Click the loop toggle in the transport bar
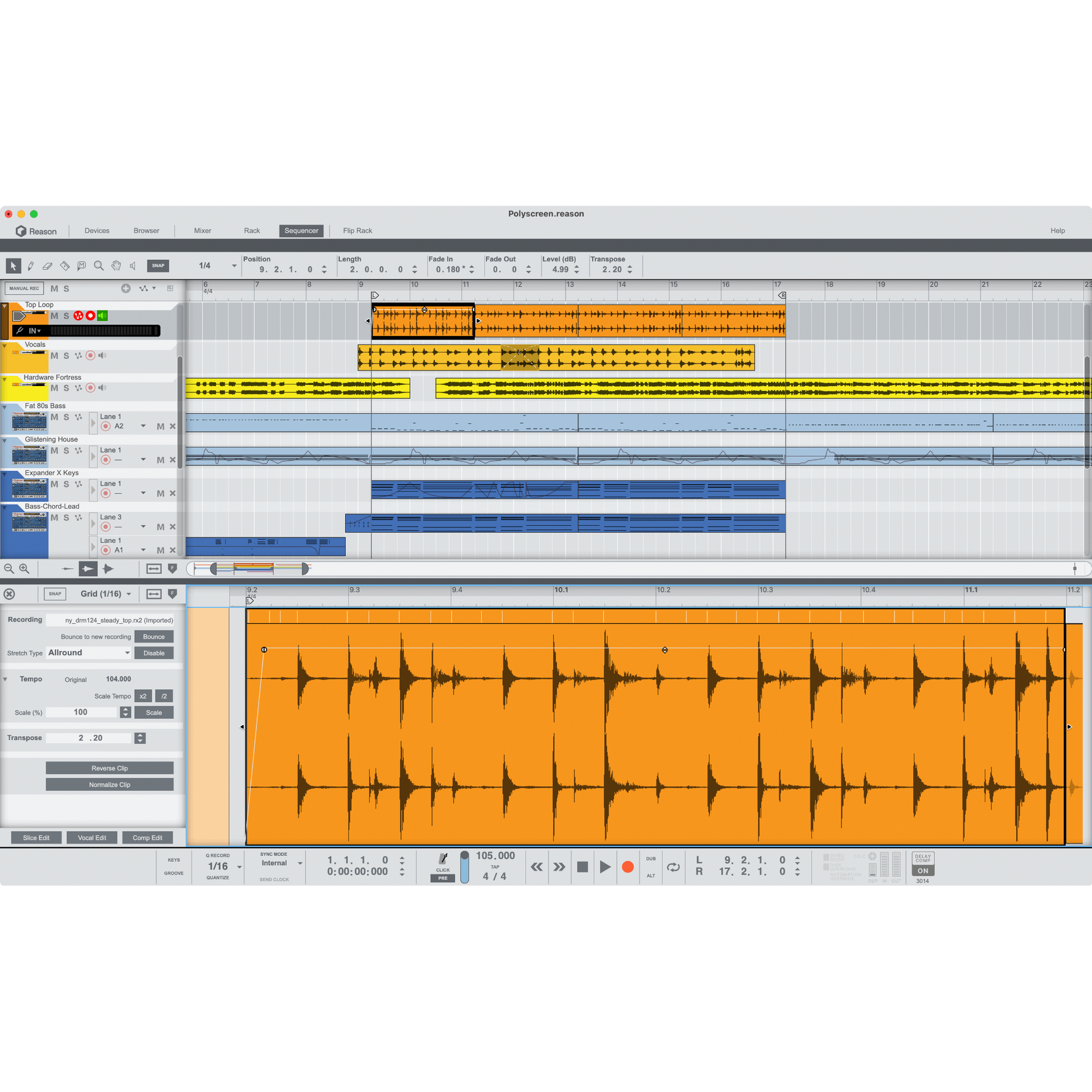 coord(674,867)
